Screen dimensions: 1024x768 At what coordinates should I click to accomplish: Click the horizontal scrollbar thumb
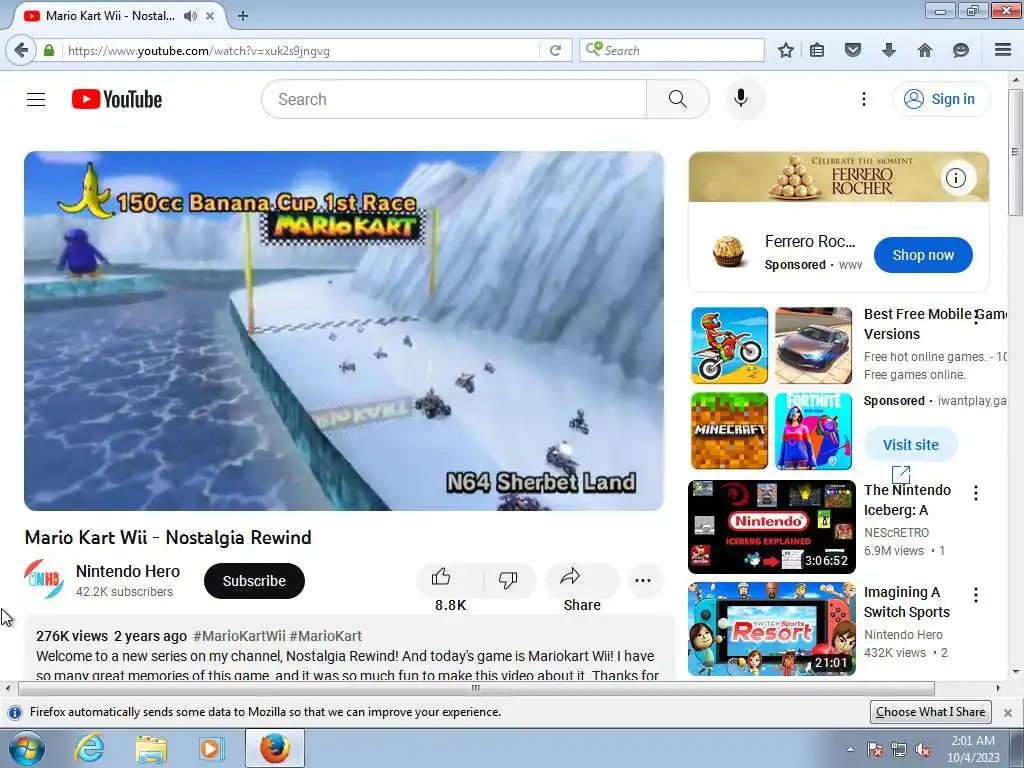(476, 688)
